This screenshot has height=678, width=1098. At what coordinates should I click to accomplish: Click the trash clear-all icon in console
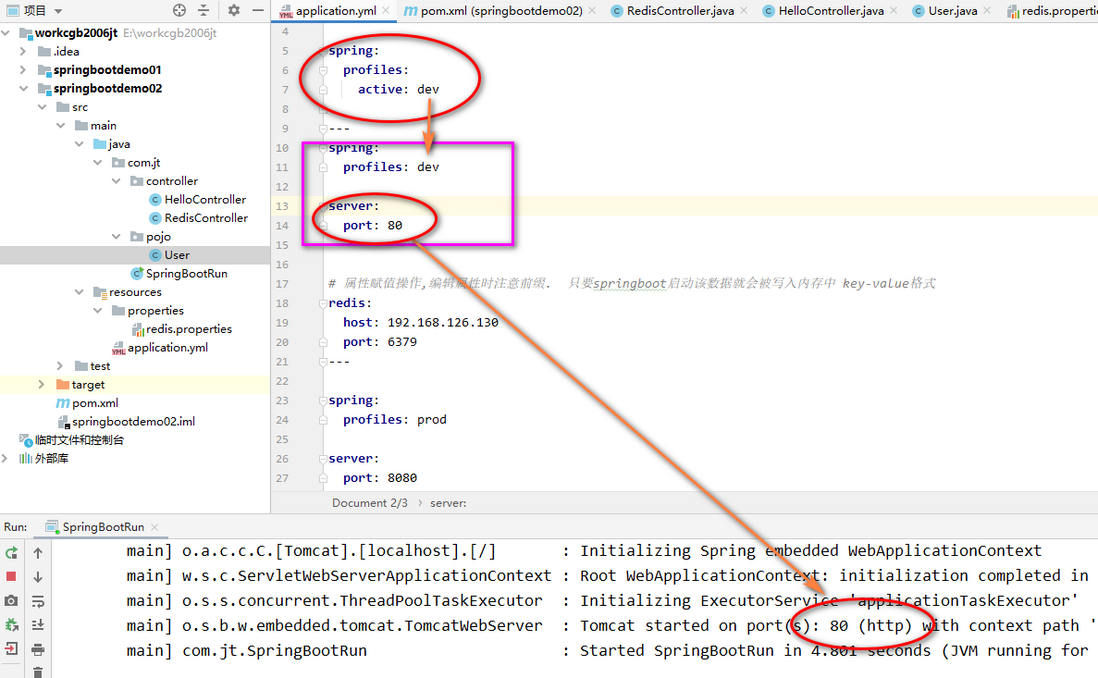tap(38, 672)
